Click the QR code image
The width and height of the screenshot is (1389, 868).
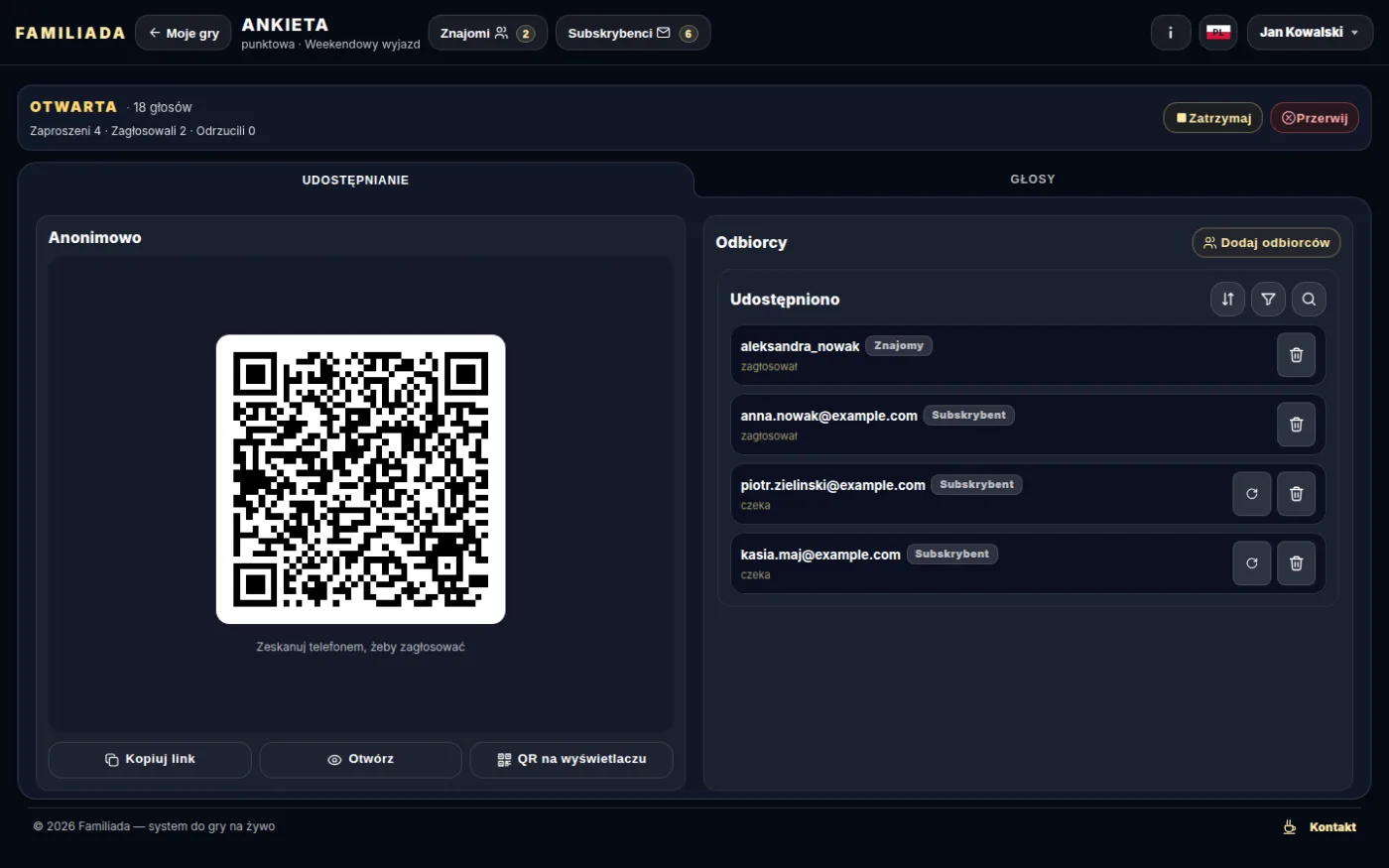pyautogui.click(x=361, y=479)
